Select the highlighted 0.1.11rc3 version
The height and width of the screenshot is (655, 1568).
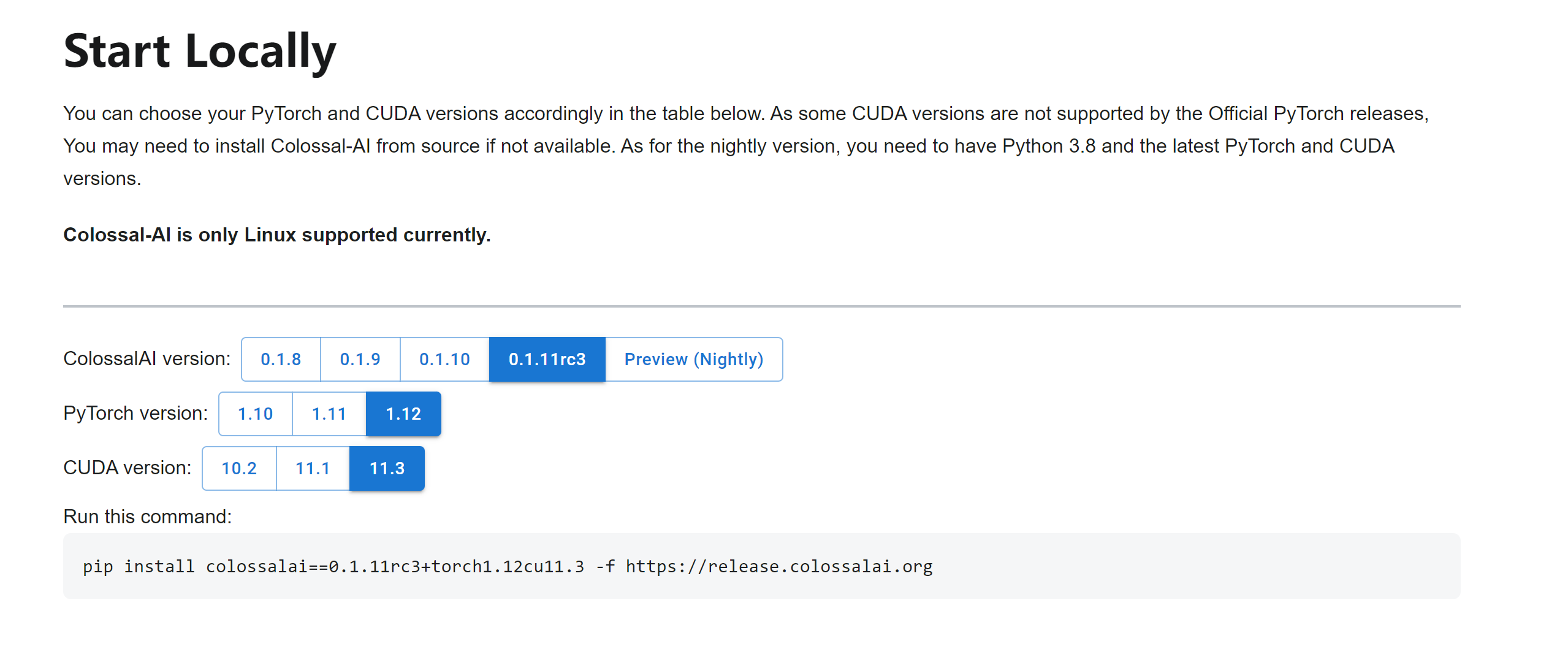(x=547, y=360)
